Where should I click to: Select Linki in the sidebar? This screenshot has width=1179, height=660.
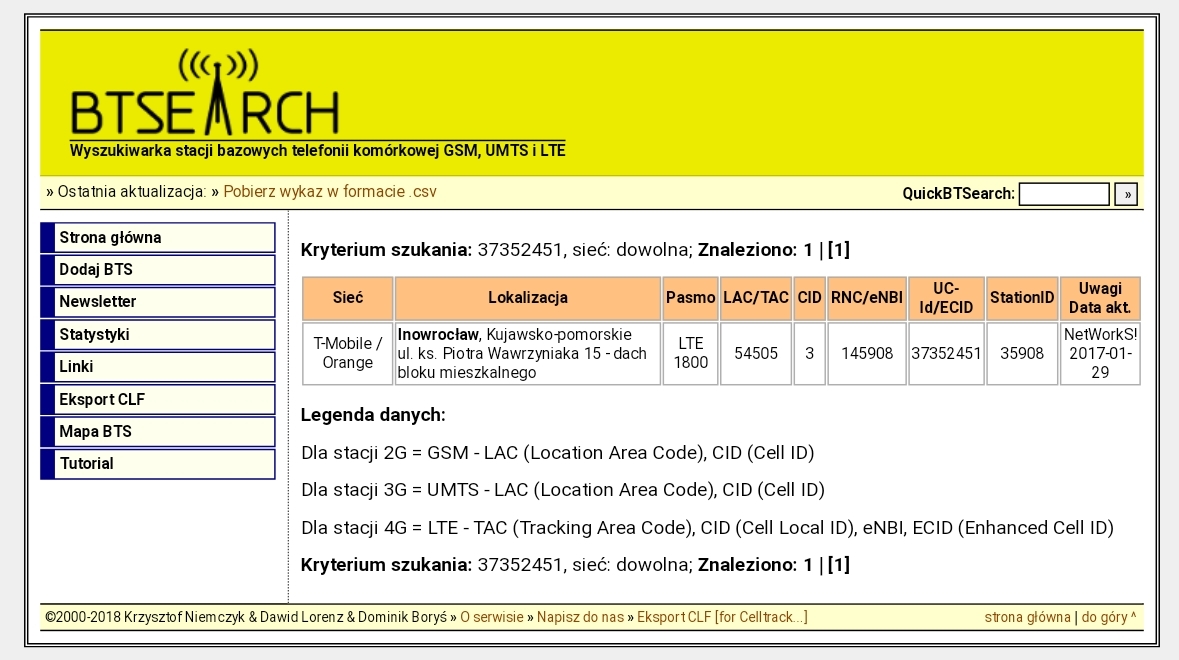pyautogui.click(x=158, y=367)
